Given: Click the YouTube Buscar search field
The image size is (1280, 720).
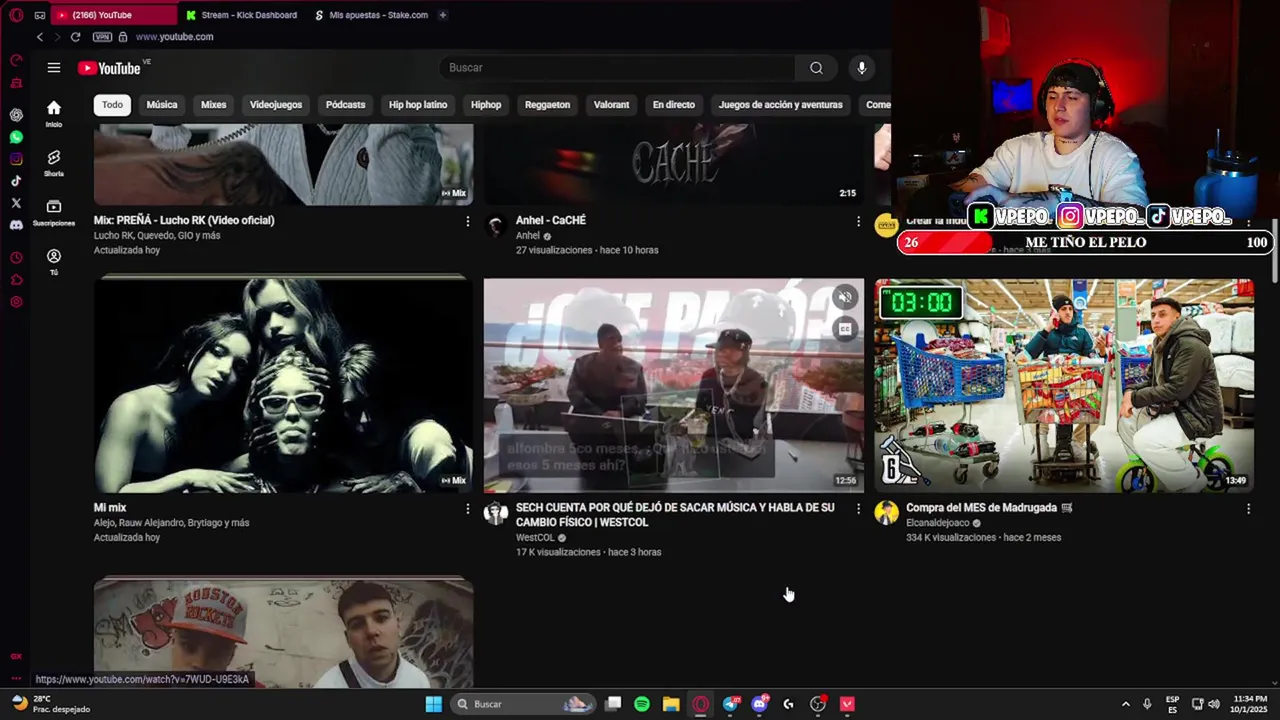Looking at the screenshot, I should (x=617, y=68).
